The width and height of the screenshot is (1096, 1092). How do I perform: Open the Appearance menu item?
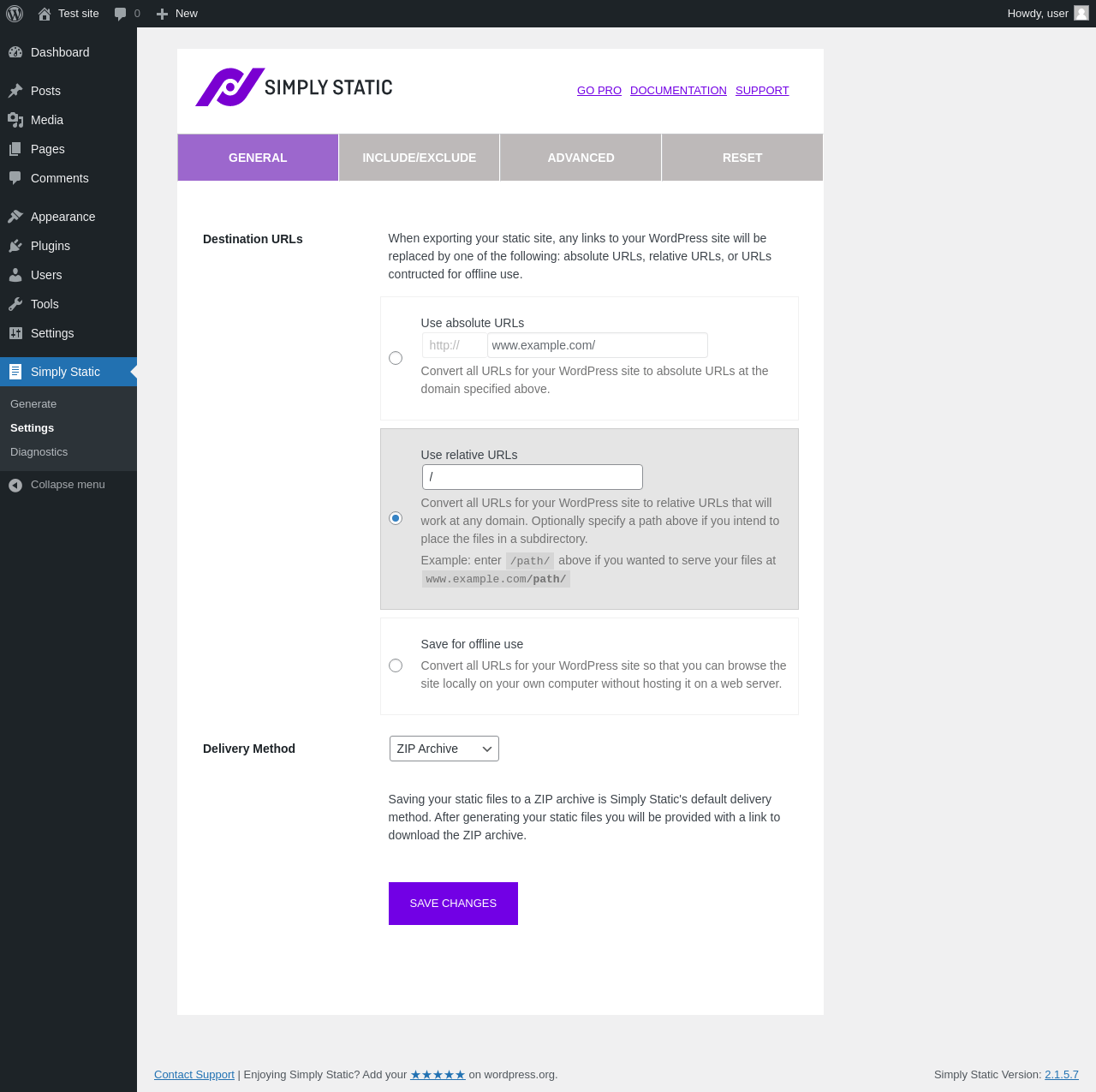coord(68,217)
